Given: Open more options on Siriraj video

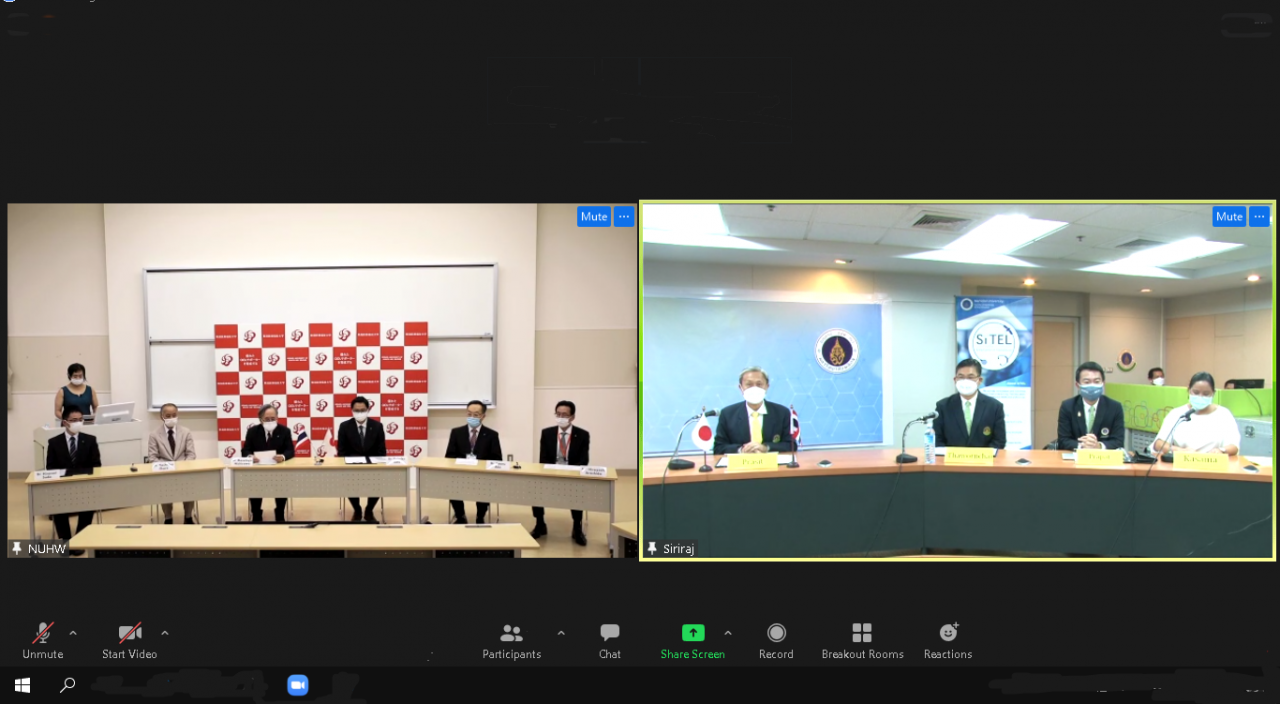Looking at the screenshot, I should pyautogui.click(x=1260, y=217).
